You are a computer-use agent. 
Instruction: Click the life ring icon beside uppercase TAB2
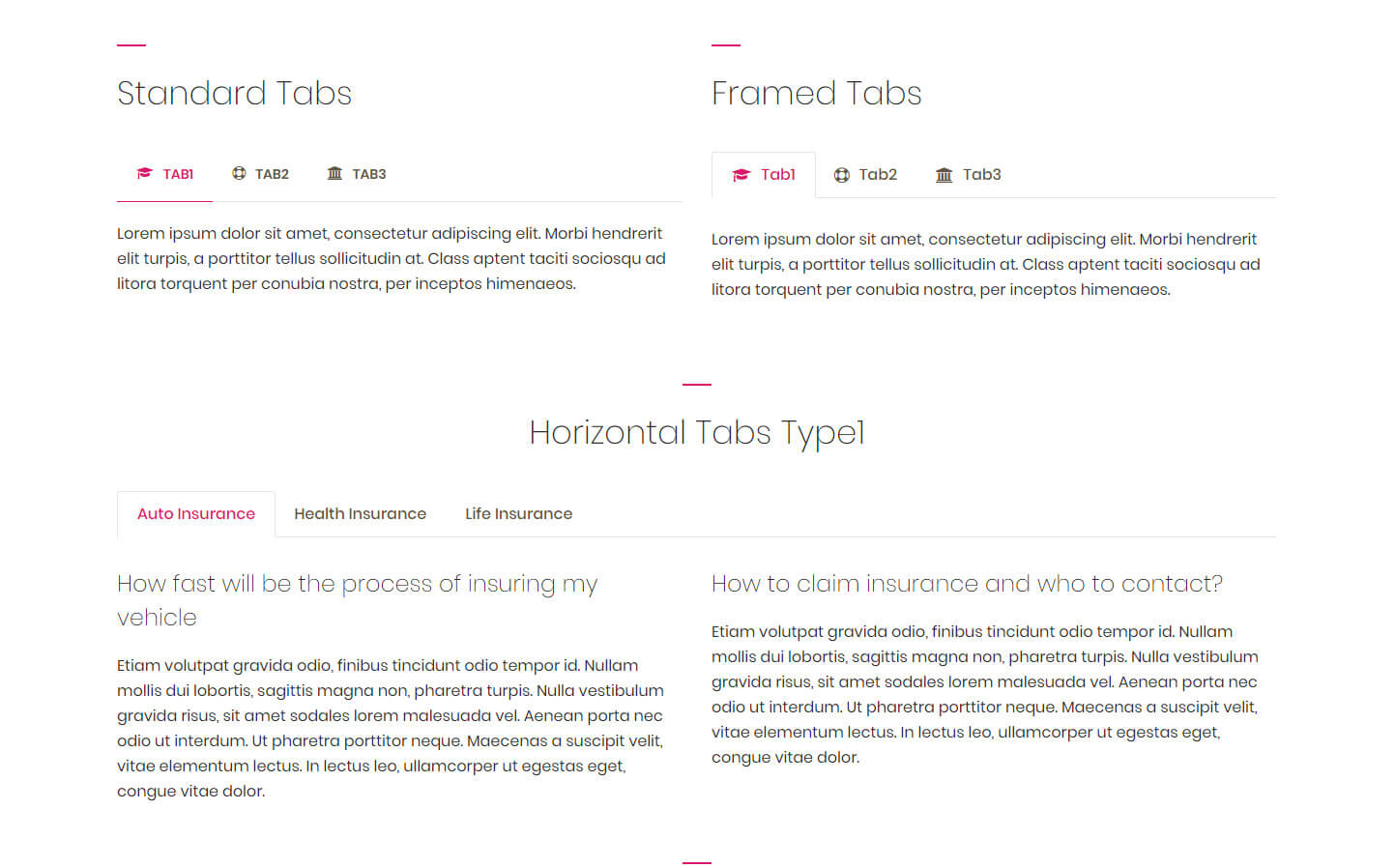click(x=239, y=174)
